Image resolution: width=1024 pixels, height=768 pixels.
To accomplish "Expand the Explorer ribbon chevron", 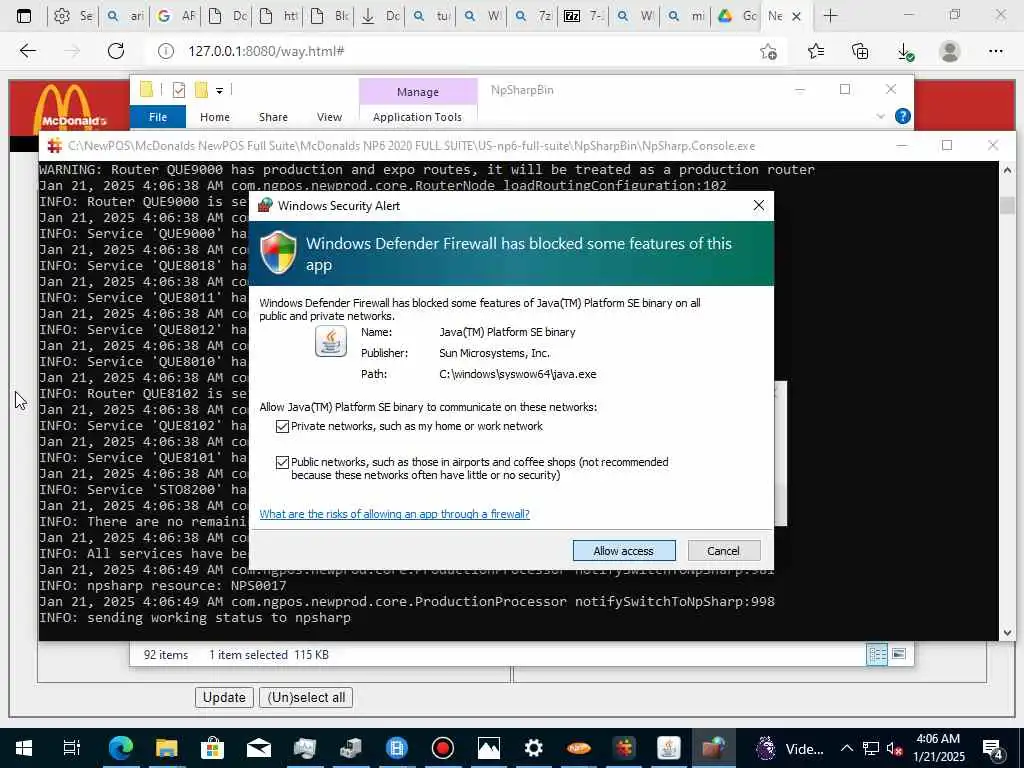I will point(880,116).
